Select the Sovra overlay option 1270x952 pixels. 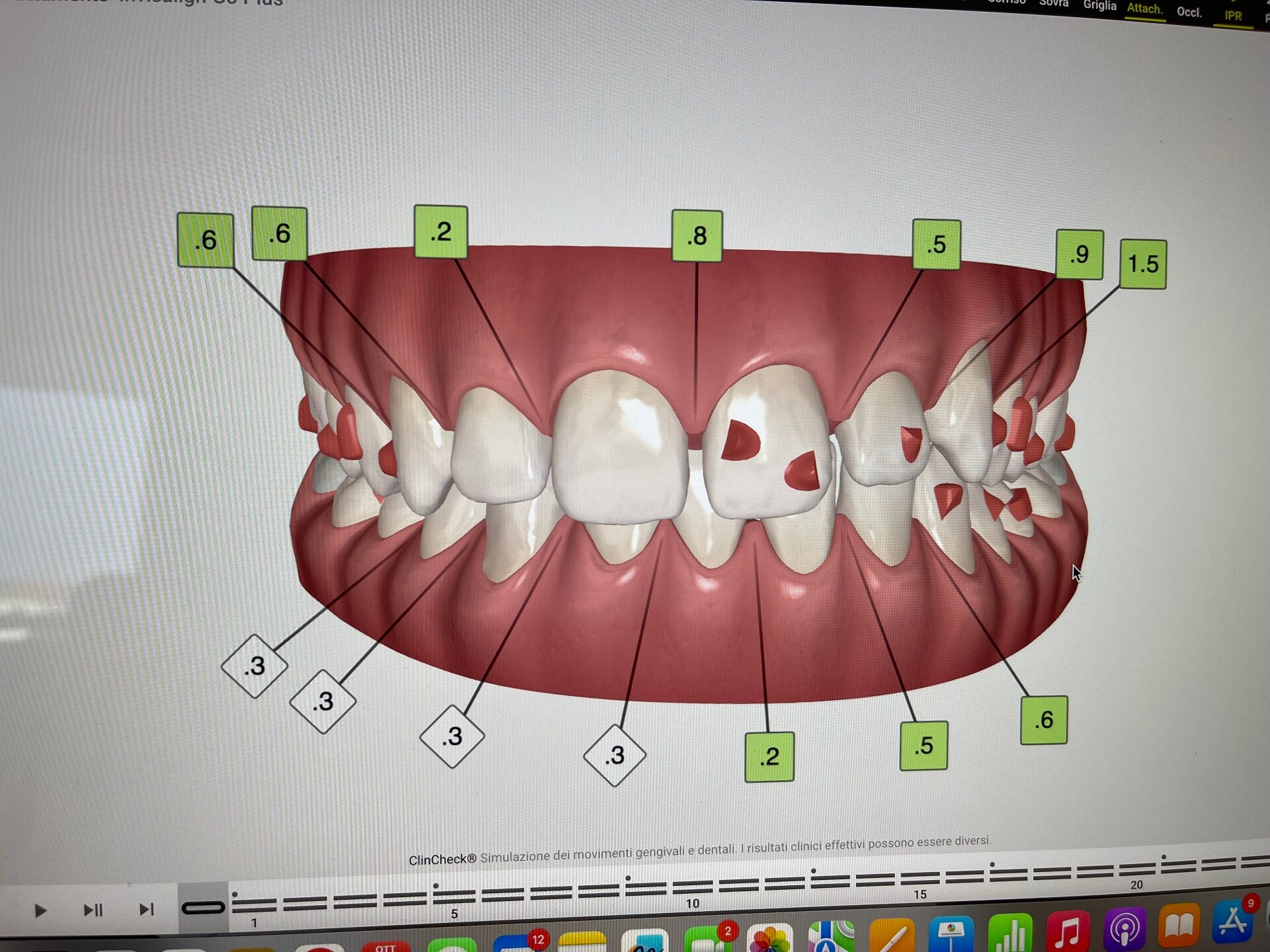1053,3
